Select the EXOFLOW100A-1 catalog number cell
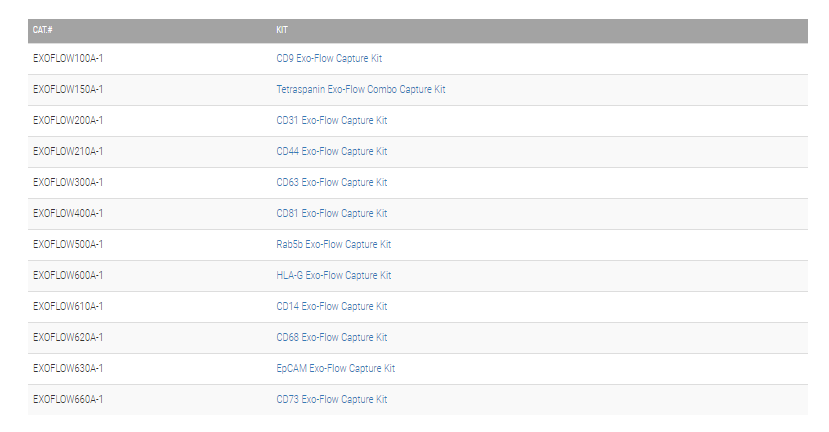The height and width of the screenshot is (432, 829). point(68,59)
